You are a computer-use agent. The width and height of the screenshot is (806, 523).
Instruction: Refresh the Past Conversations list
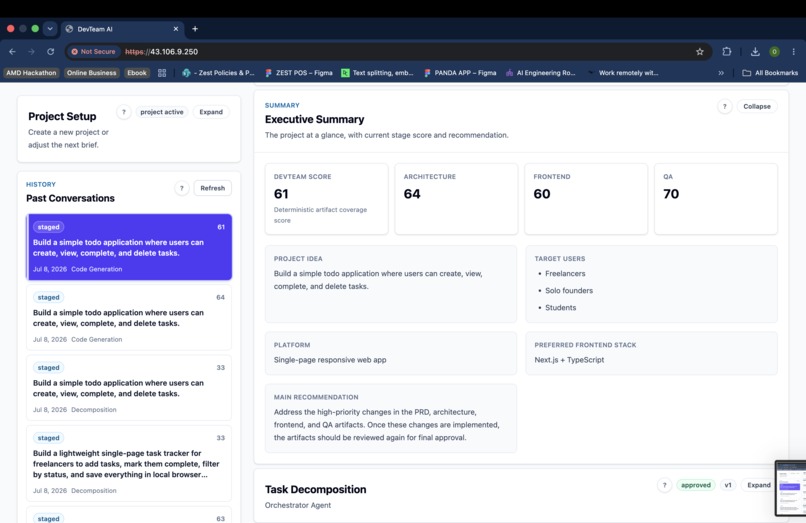point(213,188)
